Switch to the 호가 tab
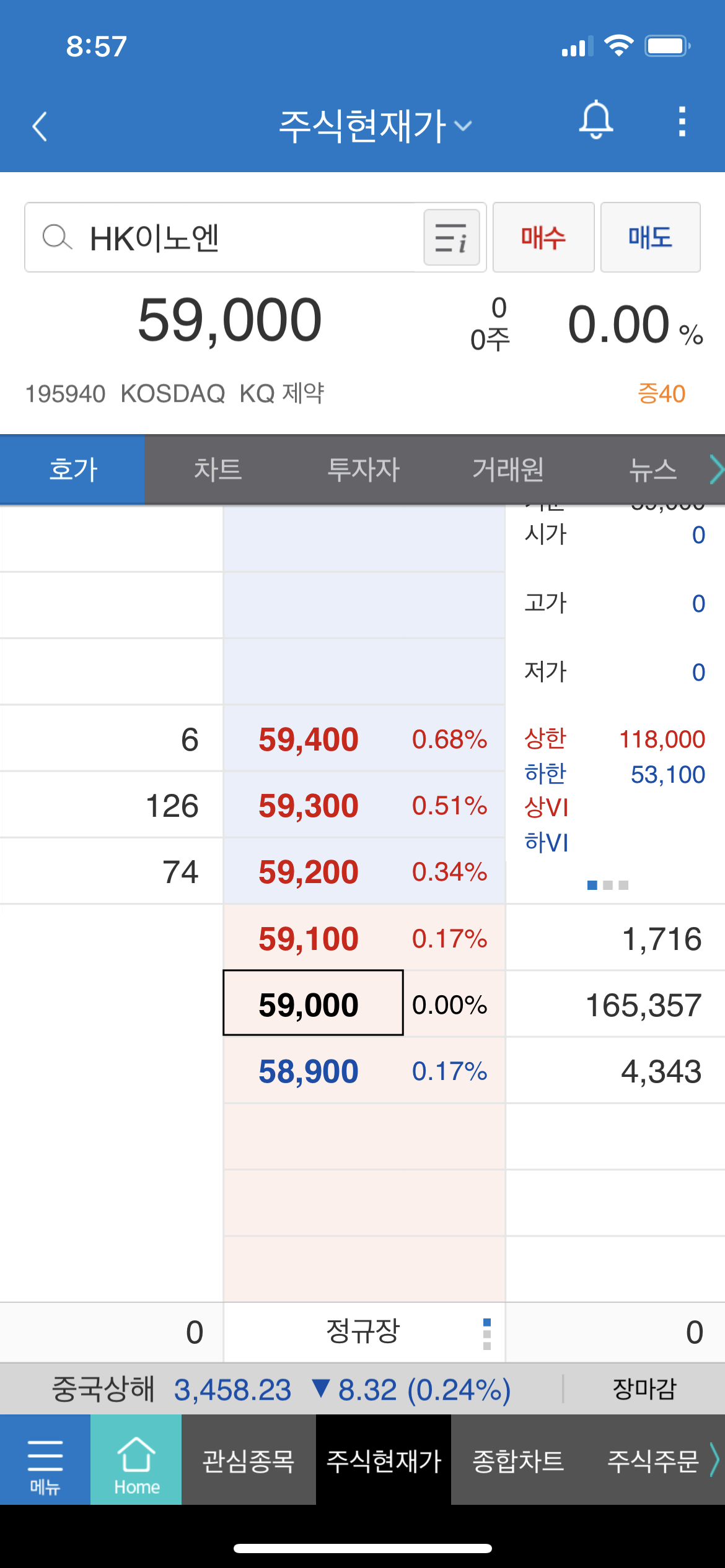 [x=72, y=469]
